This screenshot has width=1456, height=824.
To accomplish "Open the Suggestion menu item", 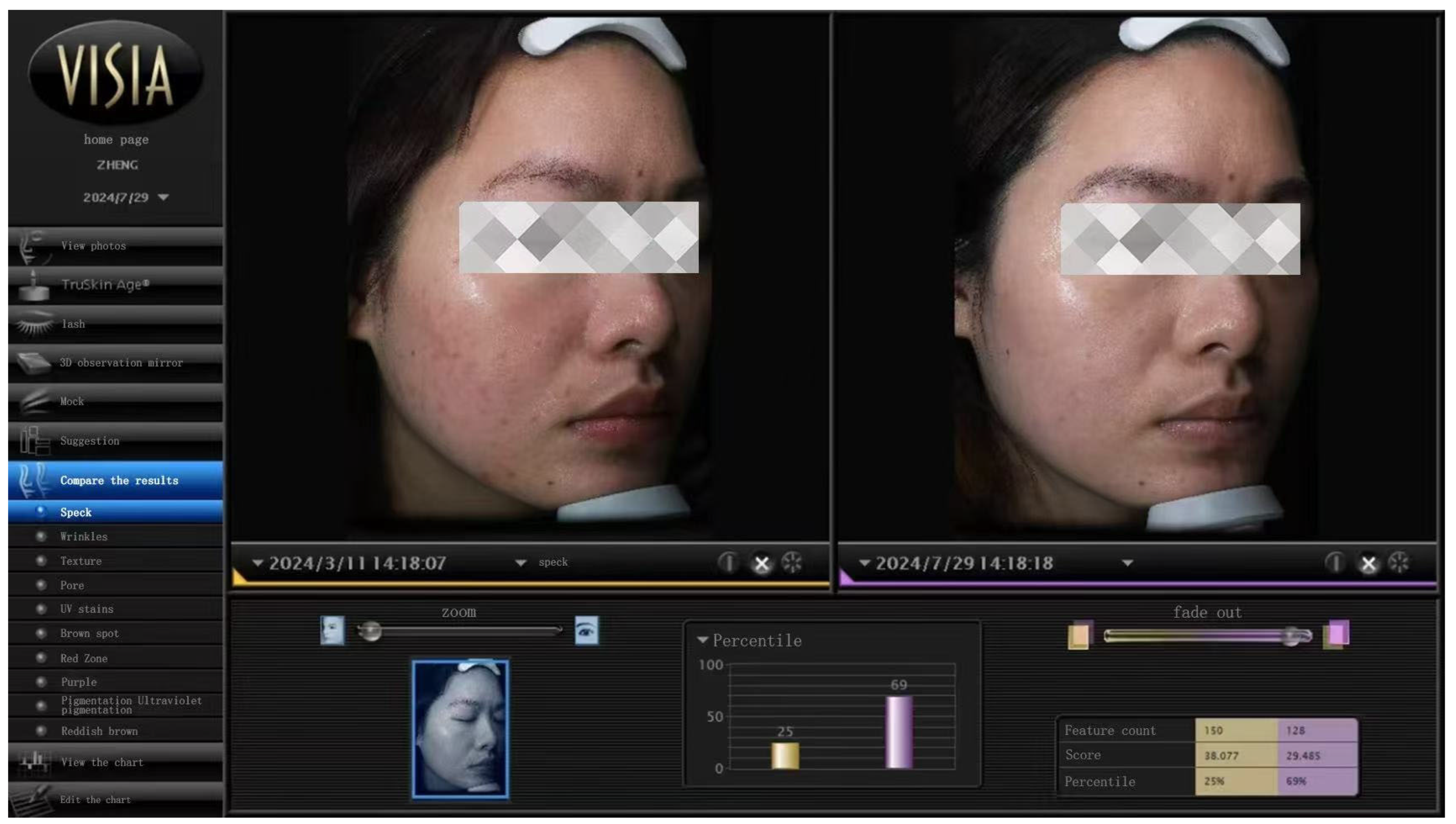I will (89, 441).
